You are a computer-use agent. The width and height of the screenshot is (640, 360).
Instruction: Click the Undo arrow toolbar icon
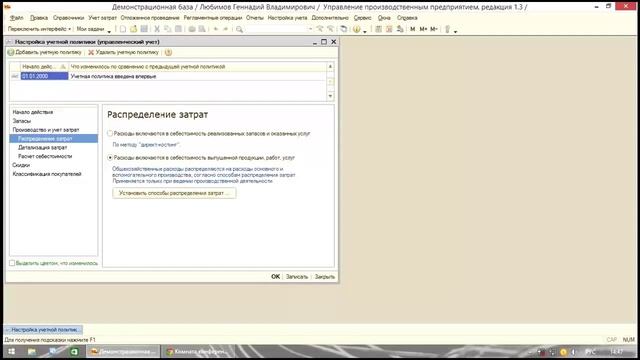pyautogui.click(x=216, y=29)
